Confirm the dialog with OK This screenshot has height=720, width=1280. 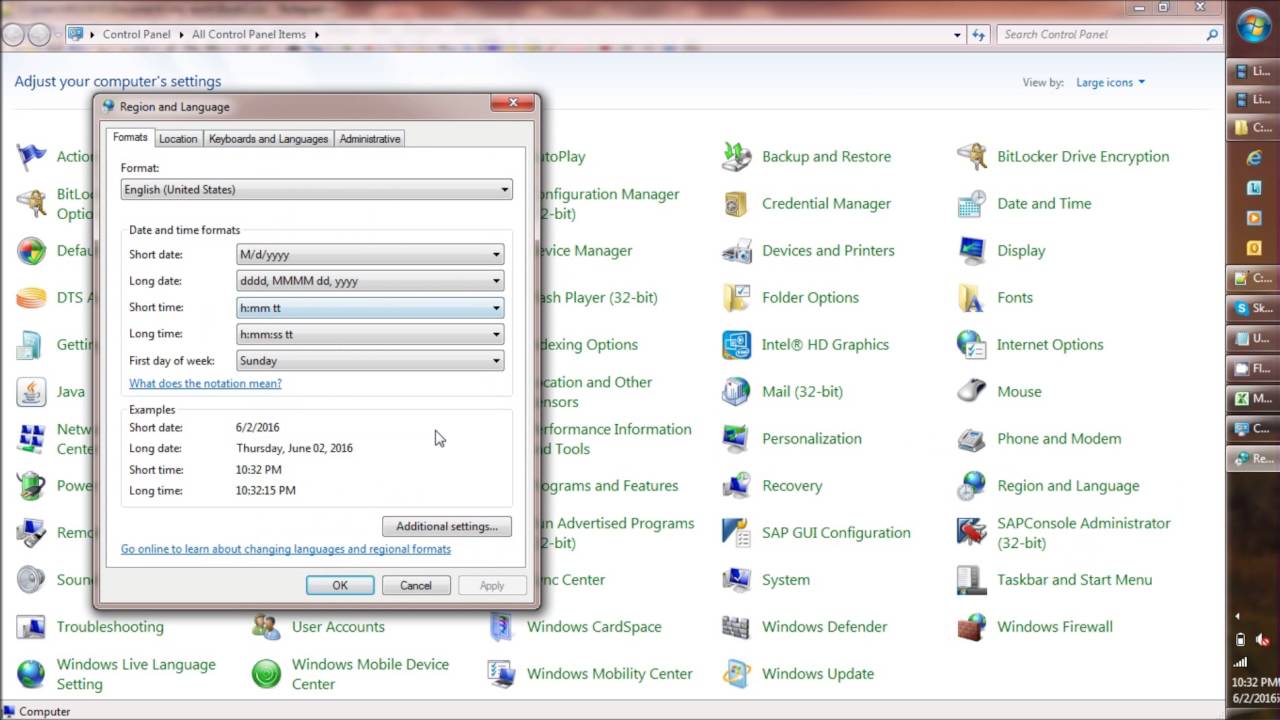(x=340, y=585)
